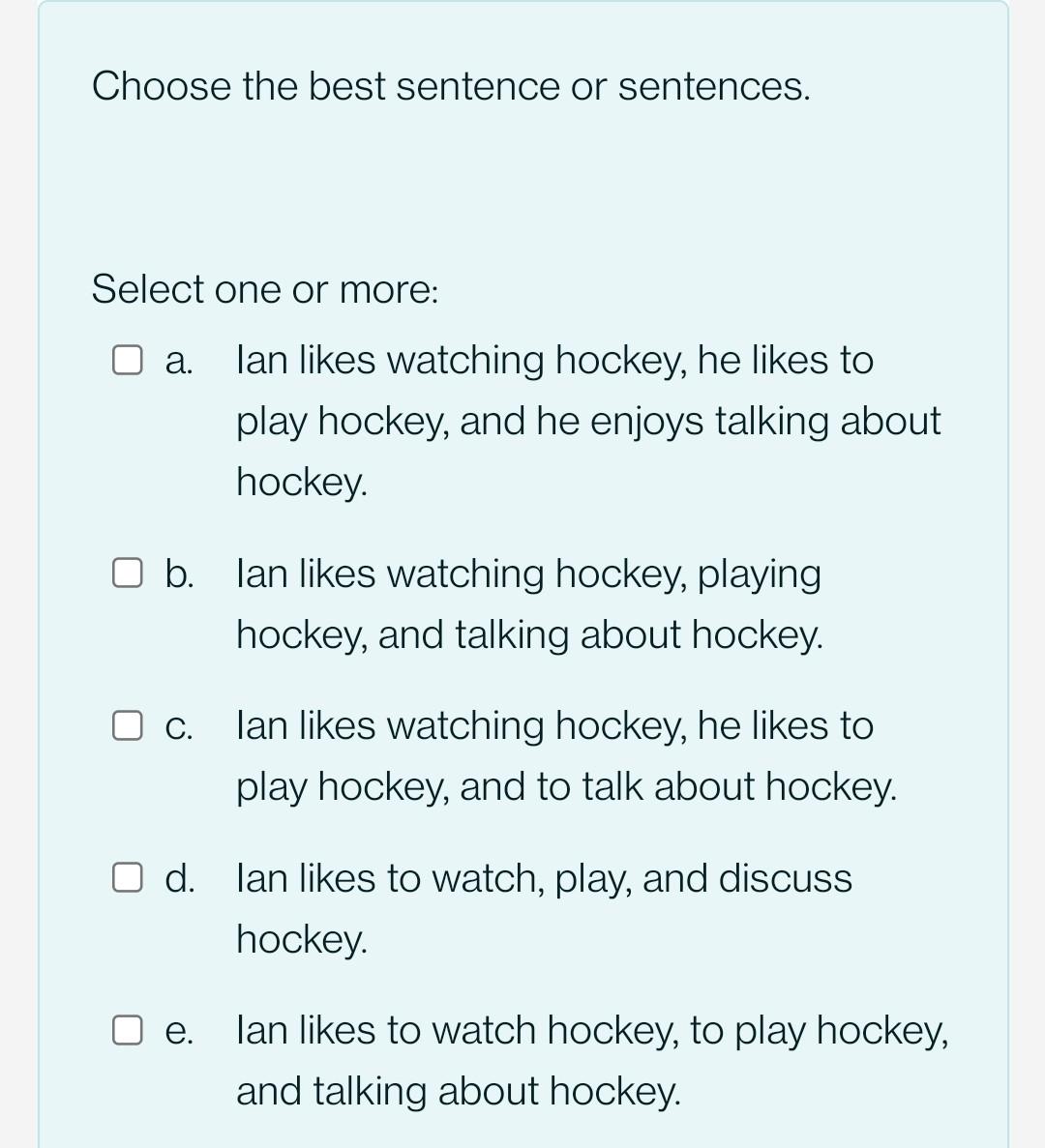This screenshot has width=1045, height=1148.
Task: Click the word "enjoys" in option a
Action: pyautogui.click(x=646, y=422)
